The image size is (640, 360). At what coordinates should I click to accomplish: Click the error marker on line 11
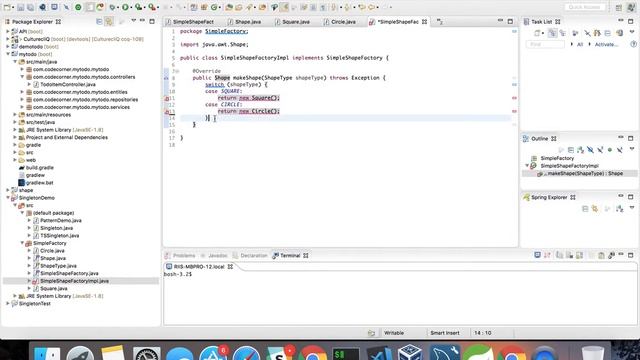point(167,98)
